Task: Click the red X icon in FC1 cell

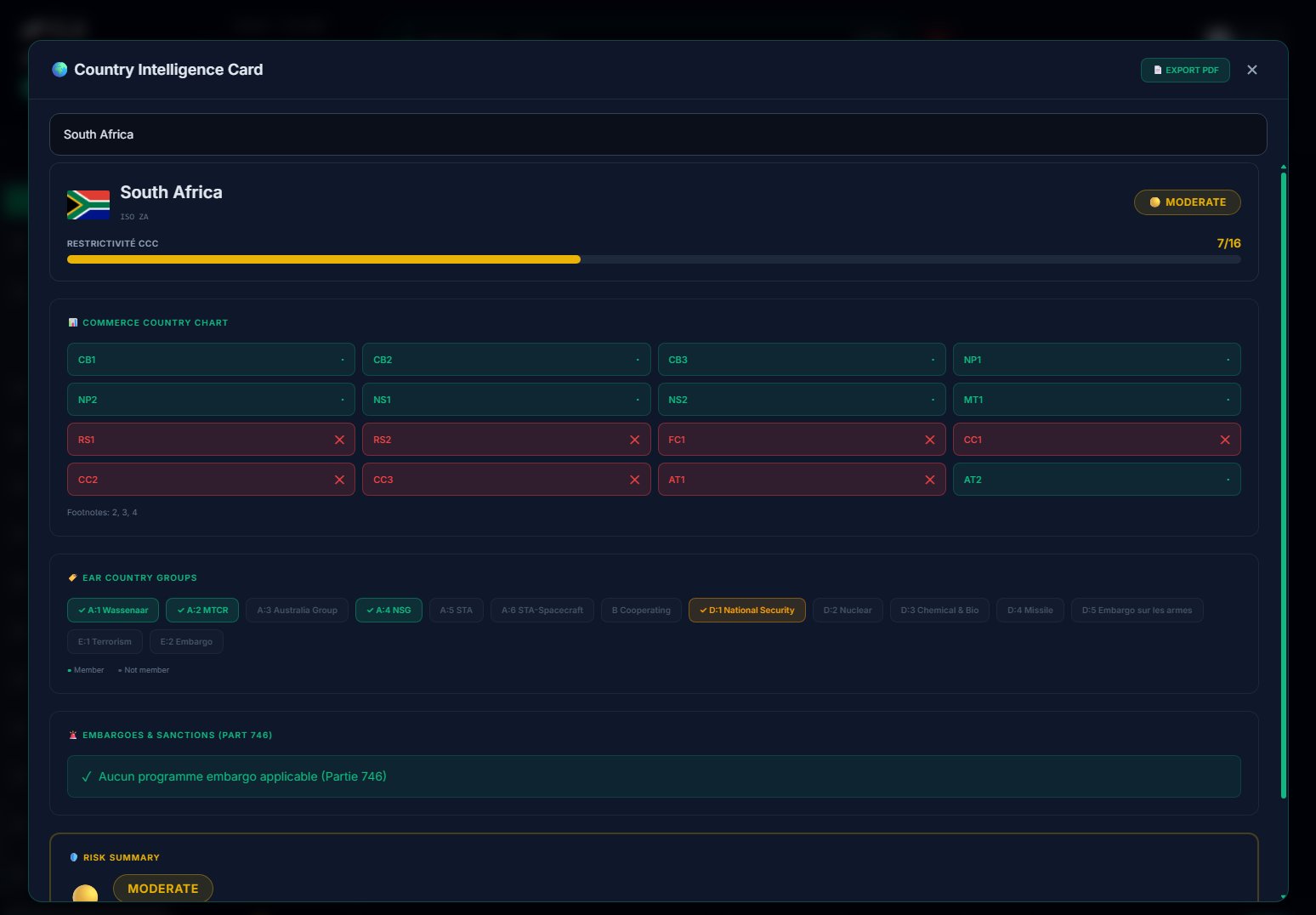Action: (x=929, y=440)
